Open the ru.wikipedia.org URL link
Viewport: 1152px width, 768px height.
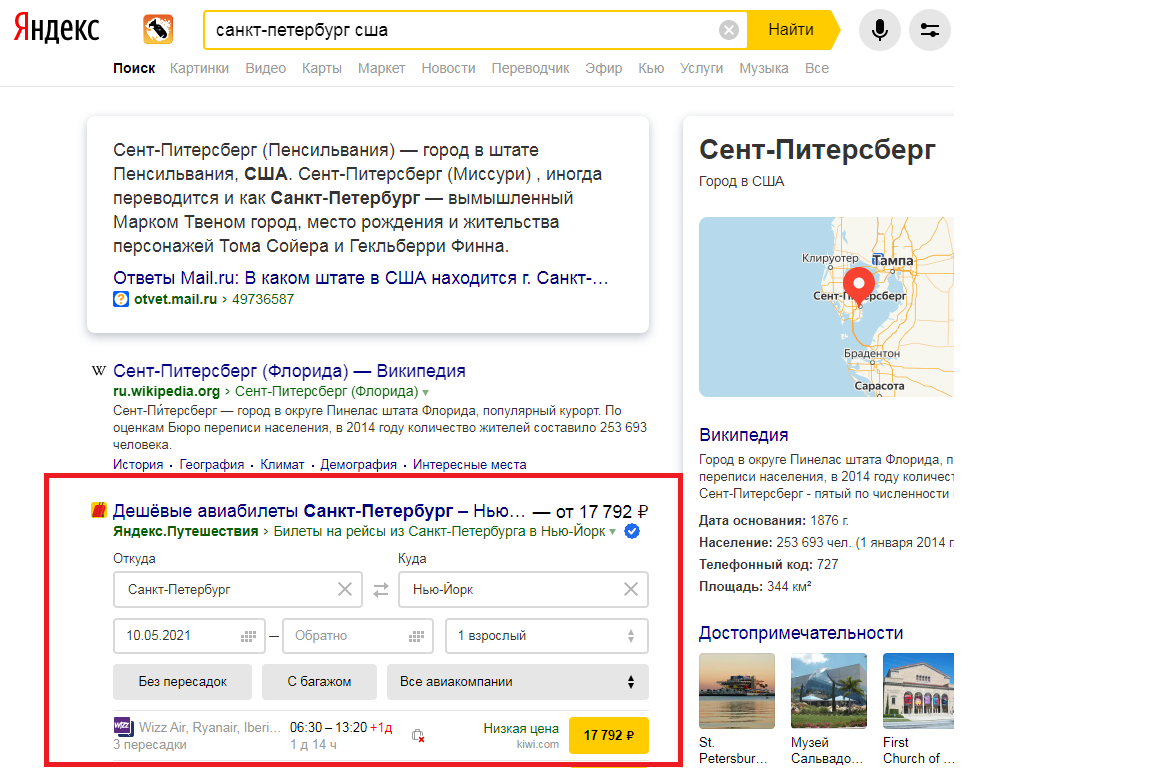point(166,392)
